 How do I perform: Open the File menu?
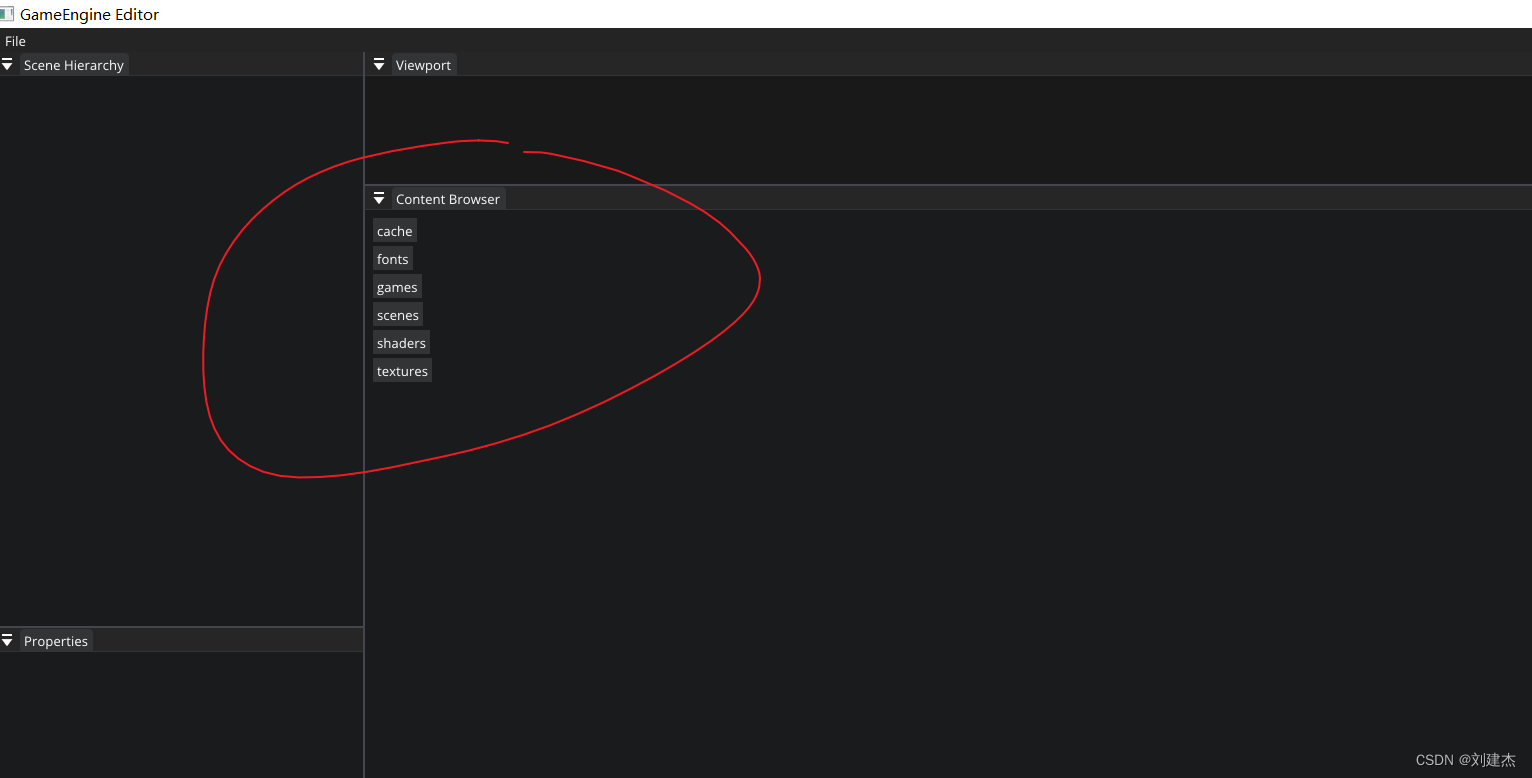[15, 41]
